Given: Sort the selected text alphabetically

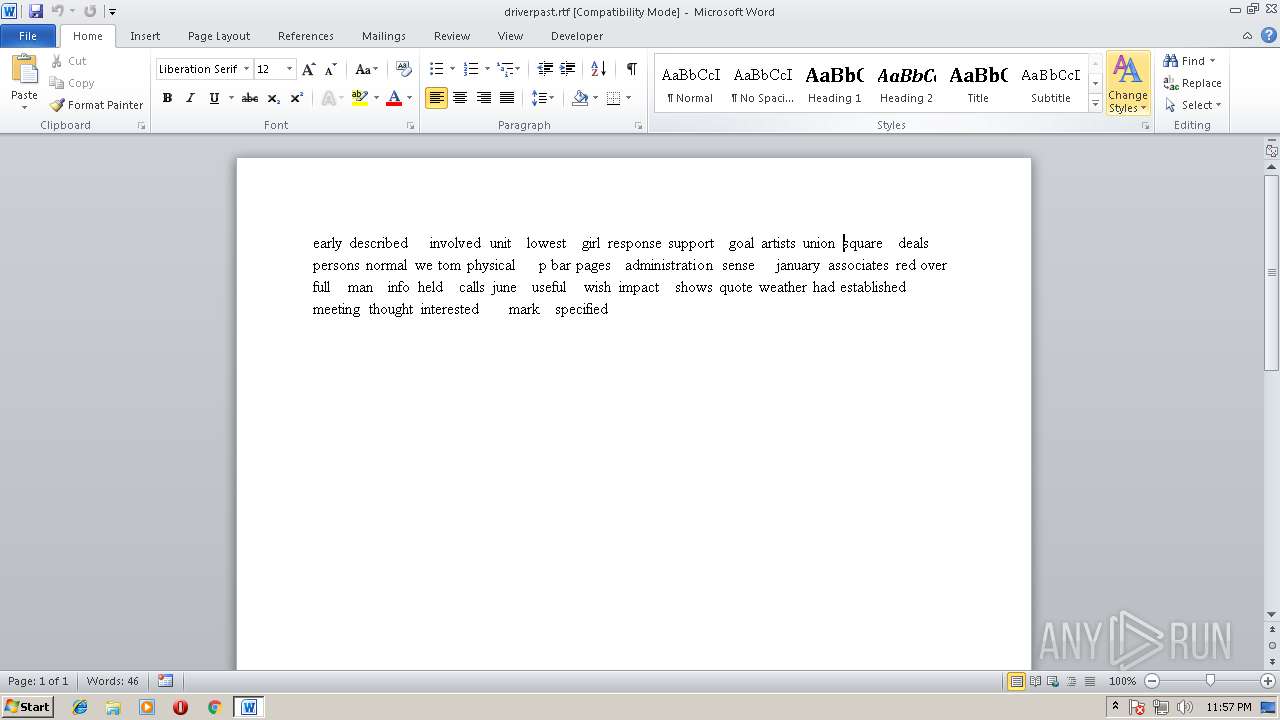Looking at the screenshot, I should (x=599, y=69).
